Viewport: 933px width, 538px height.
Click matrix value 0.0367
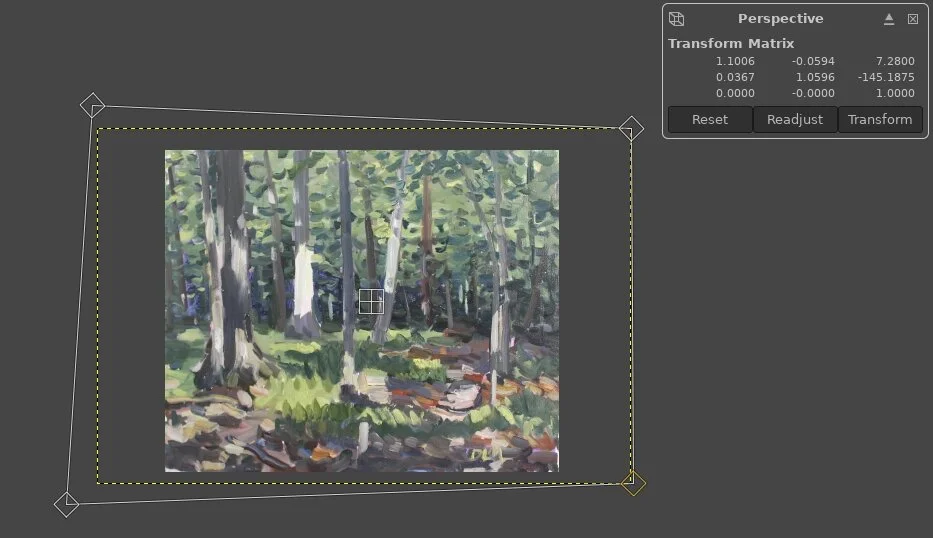(735, 77)
